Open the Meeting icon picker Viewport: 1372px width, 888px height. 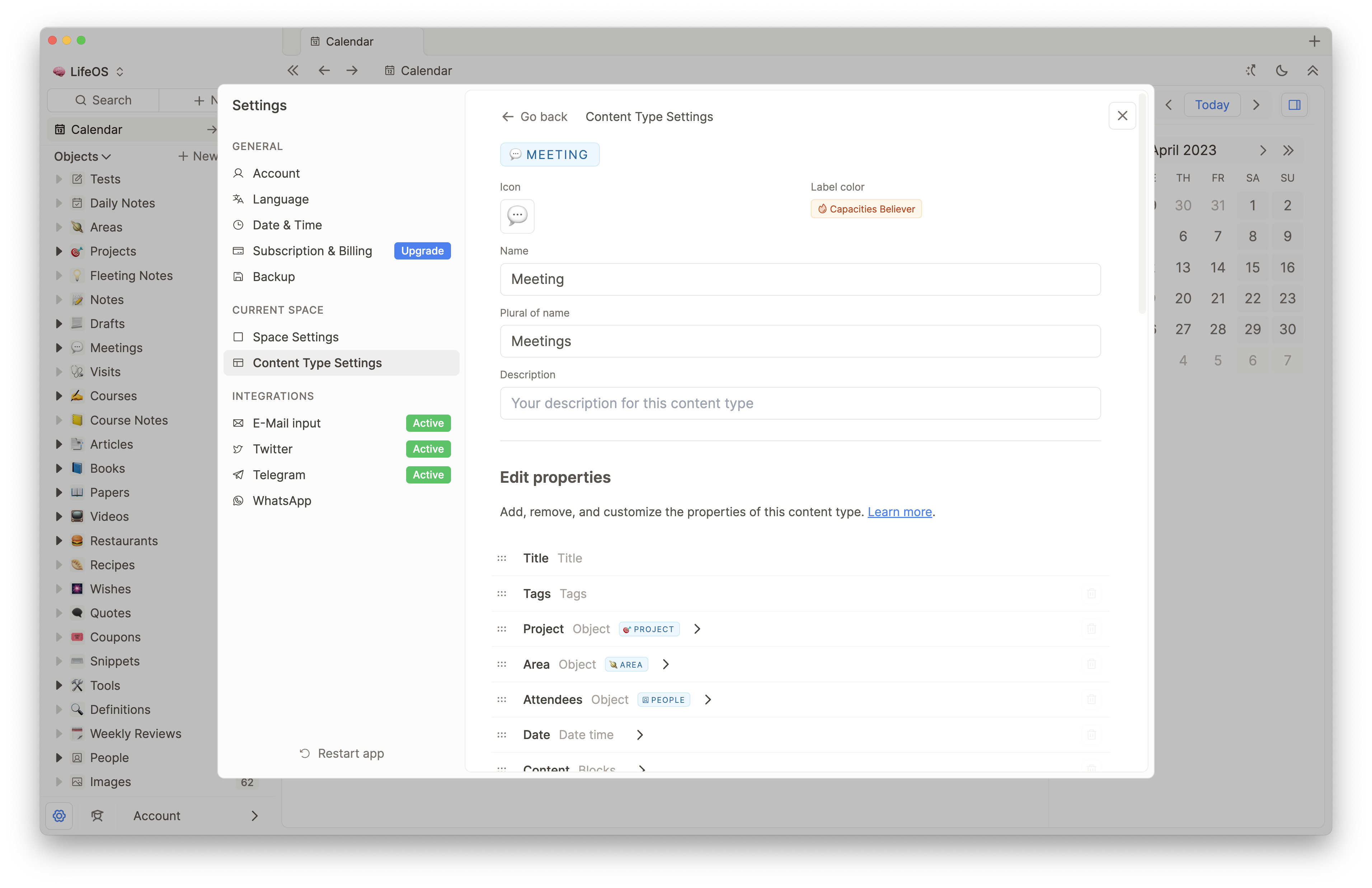pyautogui.click(x=517, y=216)
